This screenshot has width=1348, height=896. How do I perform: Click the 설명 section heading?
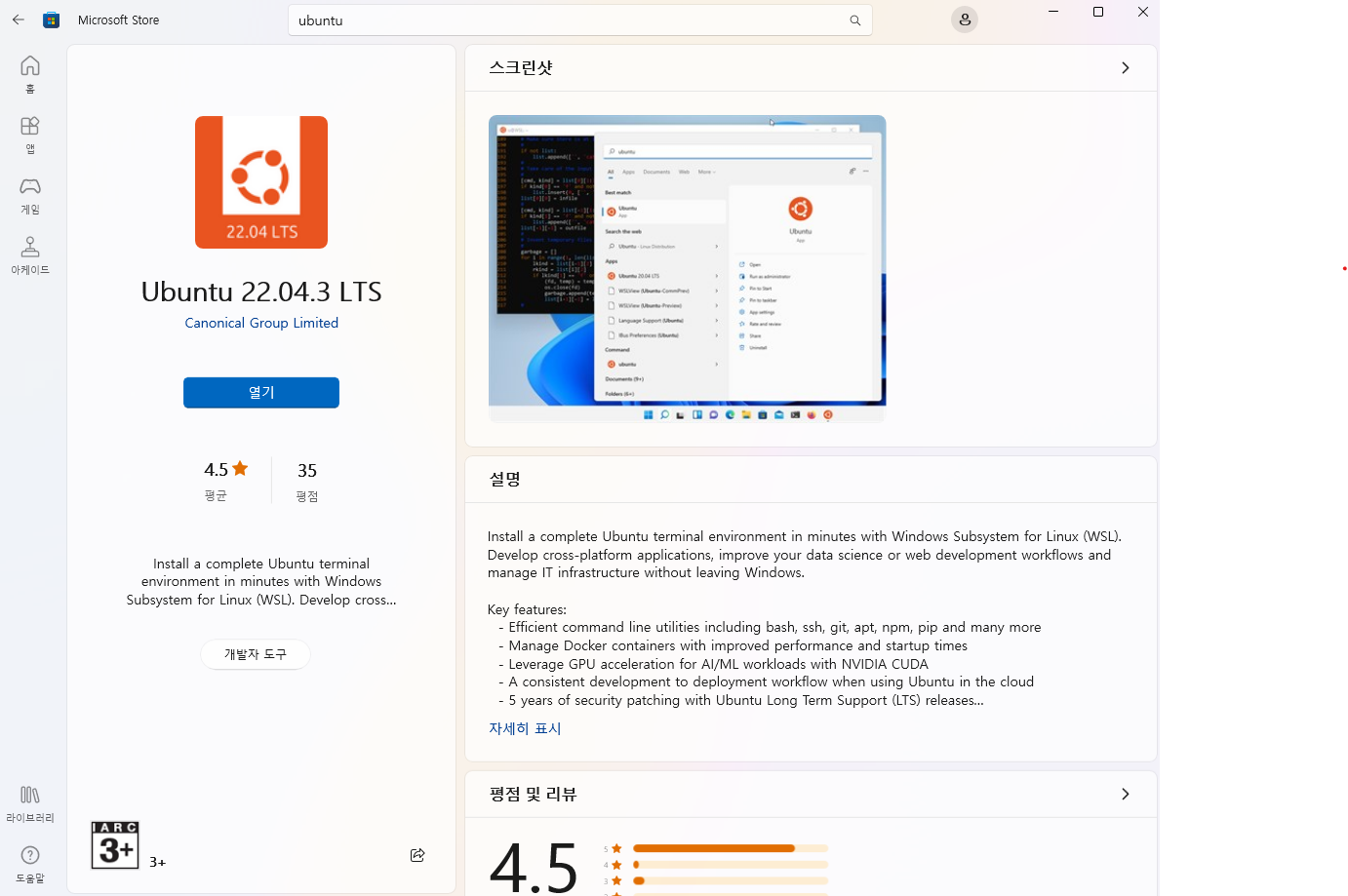tap(505, 479)
